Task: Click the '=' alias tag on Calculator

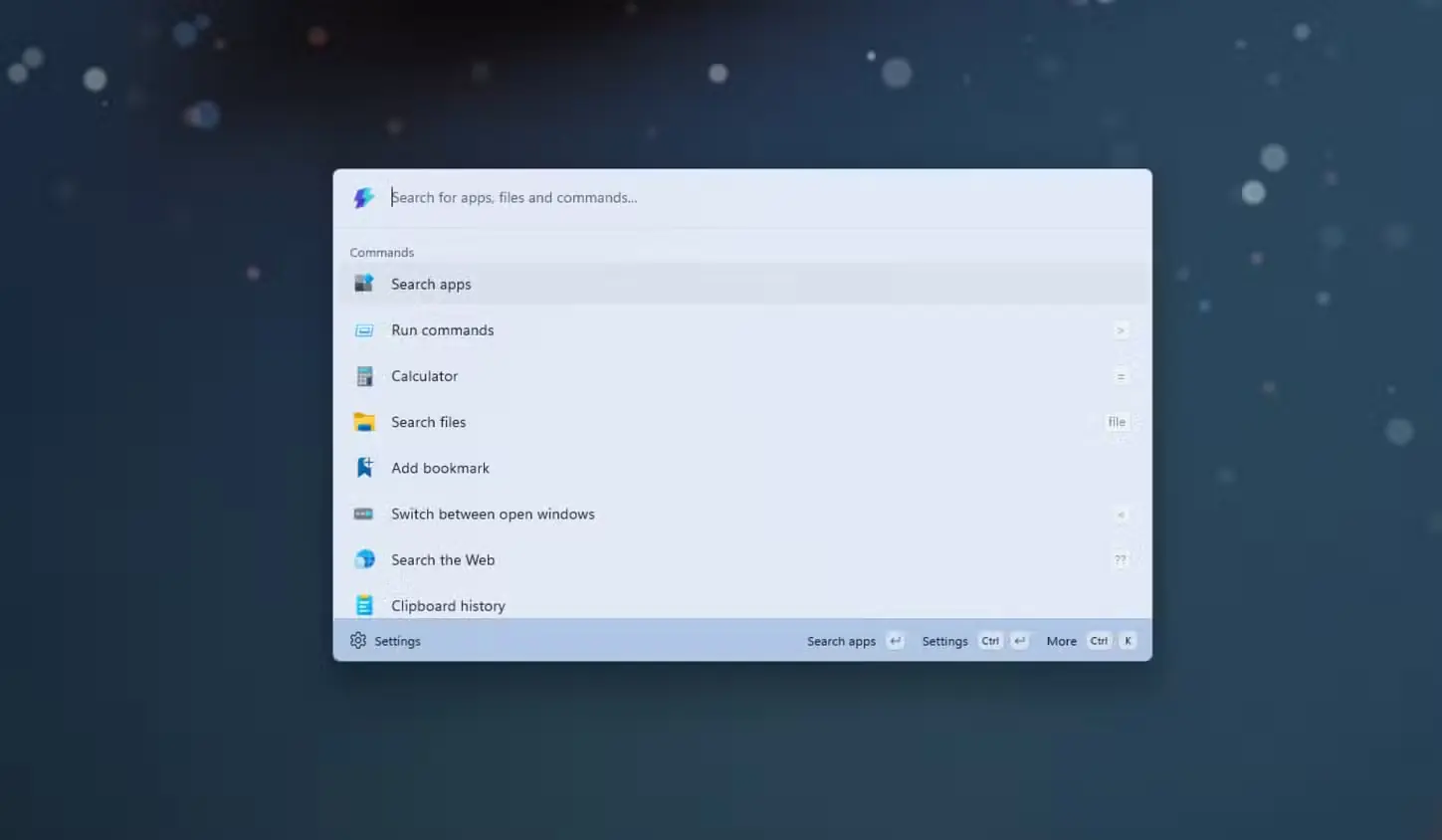Action: (1121, 376)
